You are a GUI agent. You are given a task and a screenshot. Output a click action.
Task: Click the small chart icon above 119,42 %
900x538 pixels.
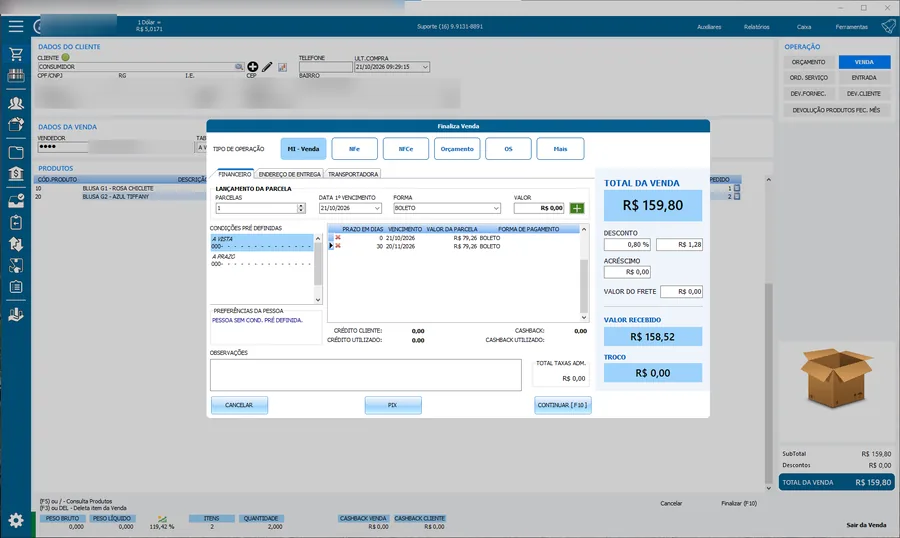click(x=162, y=518)
